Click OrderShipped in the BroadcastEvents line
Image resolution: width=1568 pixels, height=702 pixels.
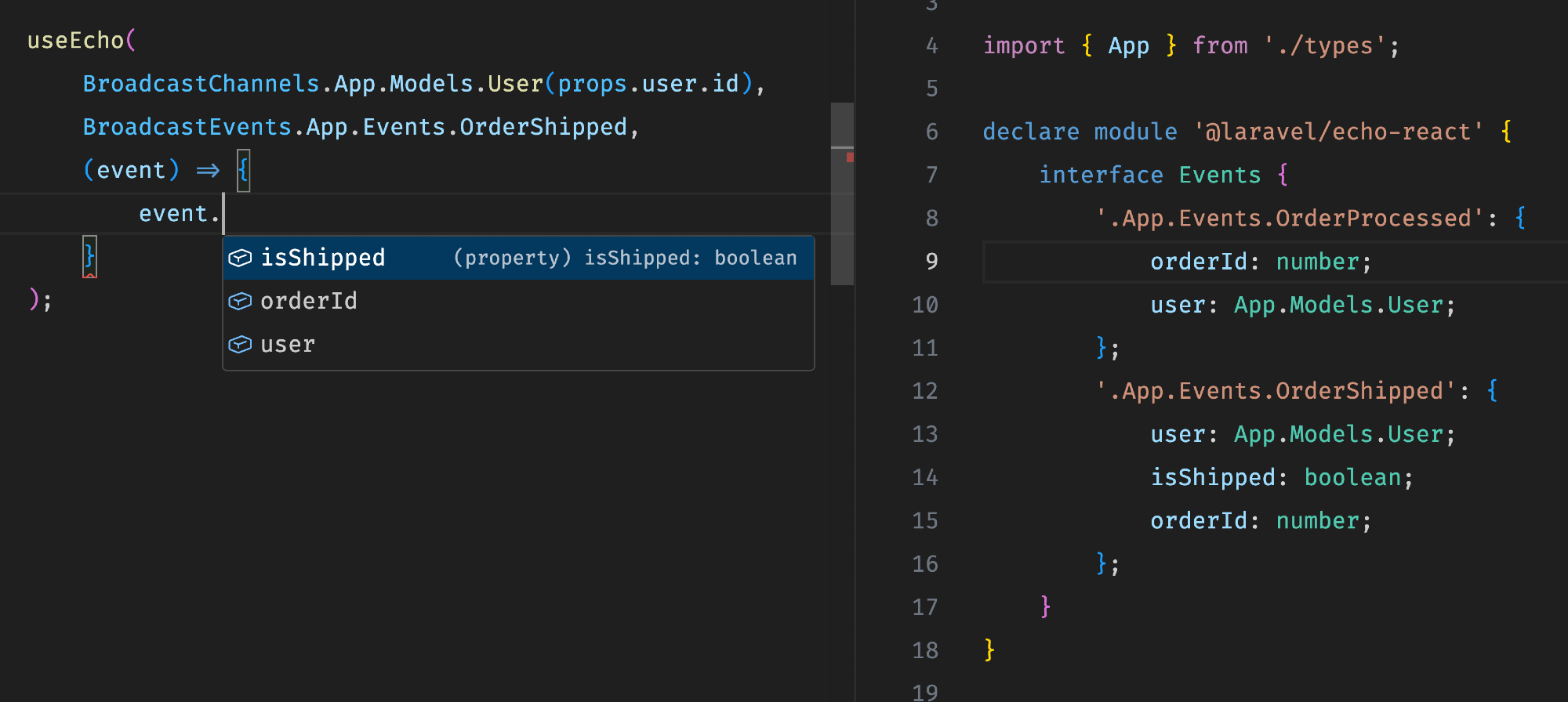543,127
